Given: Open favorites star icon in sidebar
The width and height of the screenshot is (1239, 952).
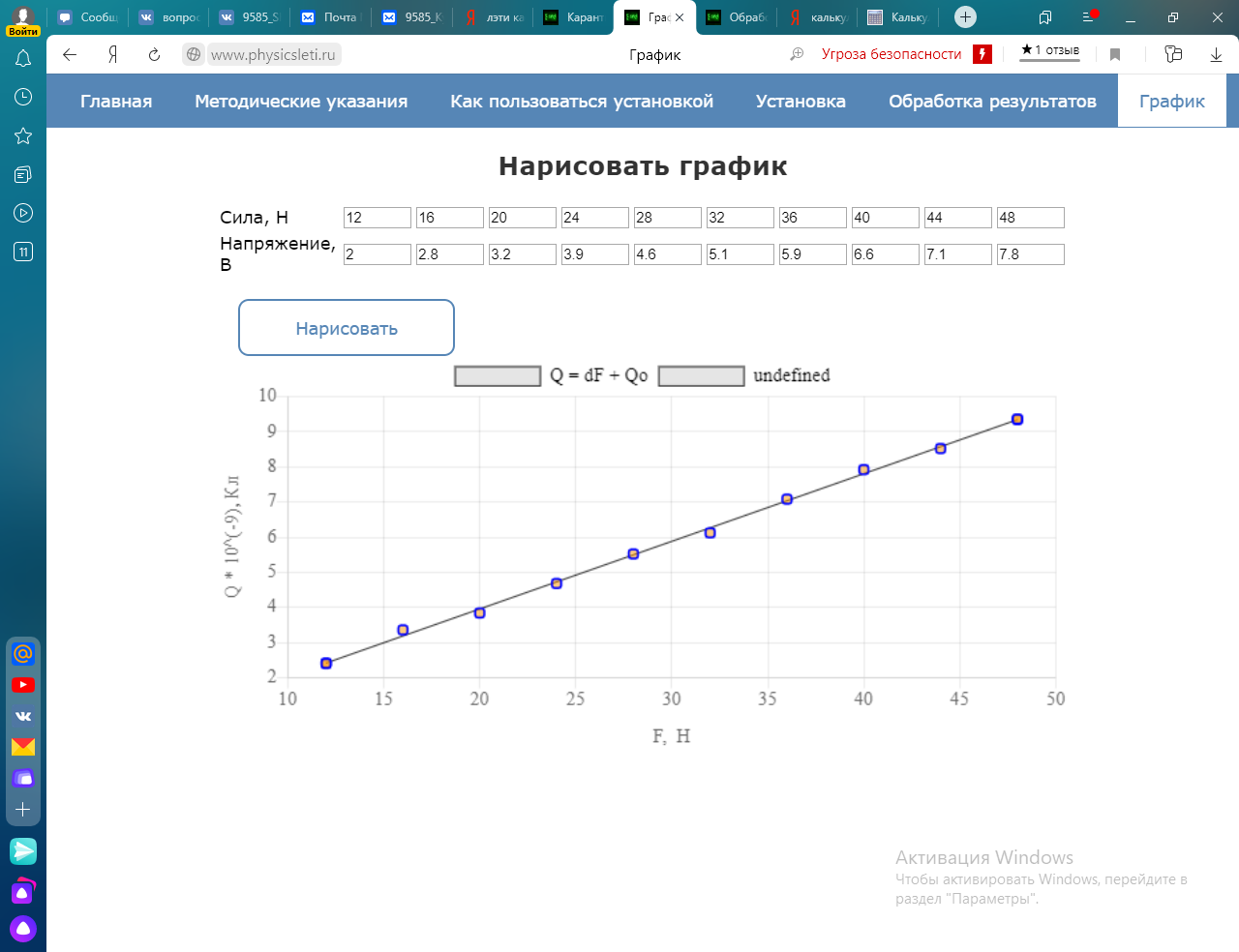Looking at the screenshot, I should pyautogui.click(x=23, y=135).
